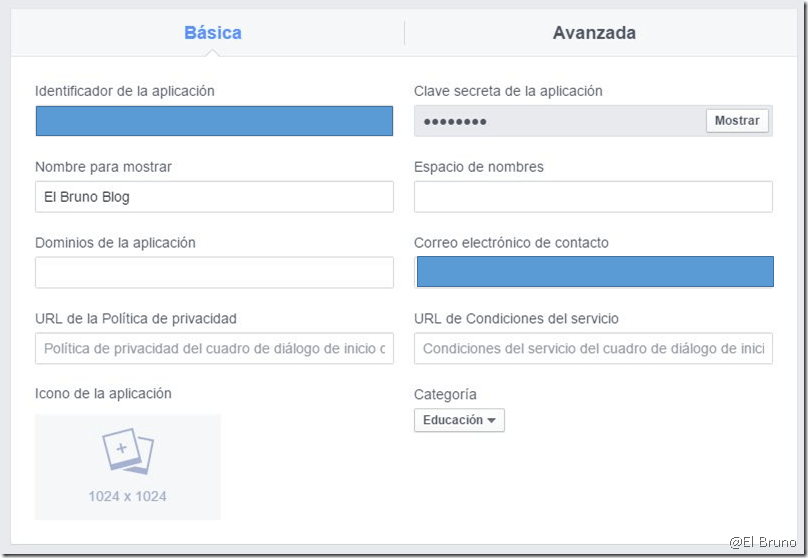
Task: Expand the Educación category dropdown
Action: [x=459, y=421]
